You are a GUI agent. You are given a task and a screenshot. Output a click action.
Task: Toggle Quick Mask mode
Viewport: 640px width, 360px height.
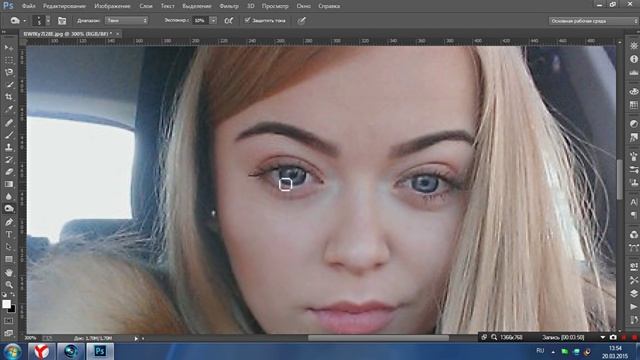tap(9, 321)
